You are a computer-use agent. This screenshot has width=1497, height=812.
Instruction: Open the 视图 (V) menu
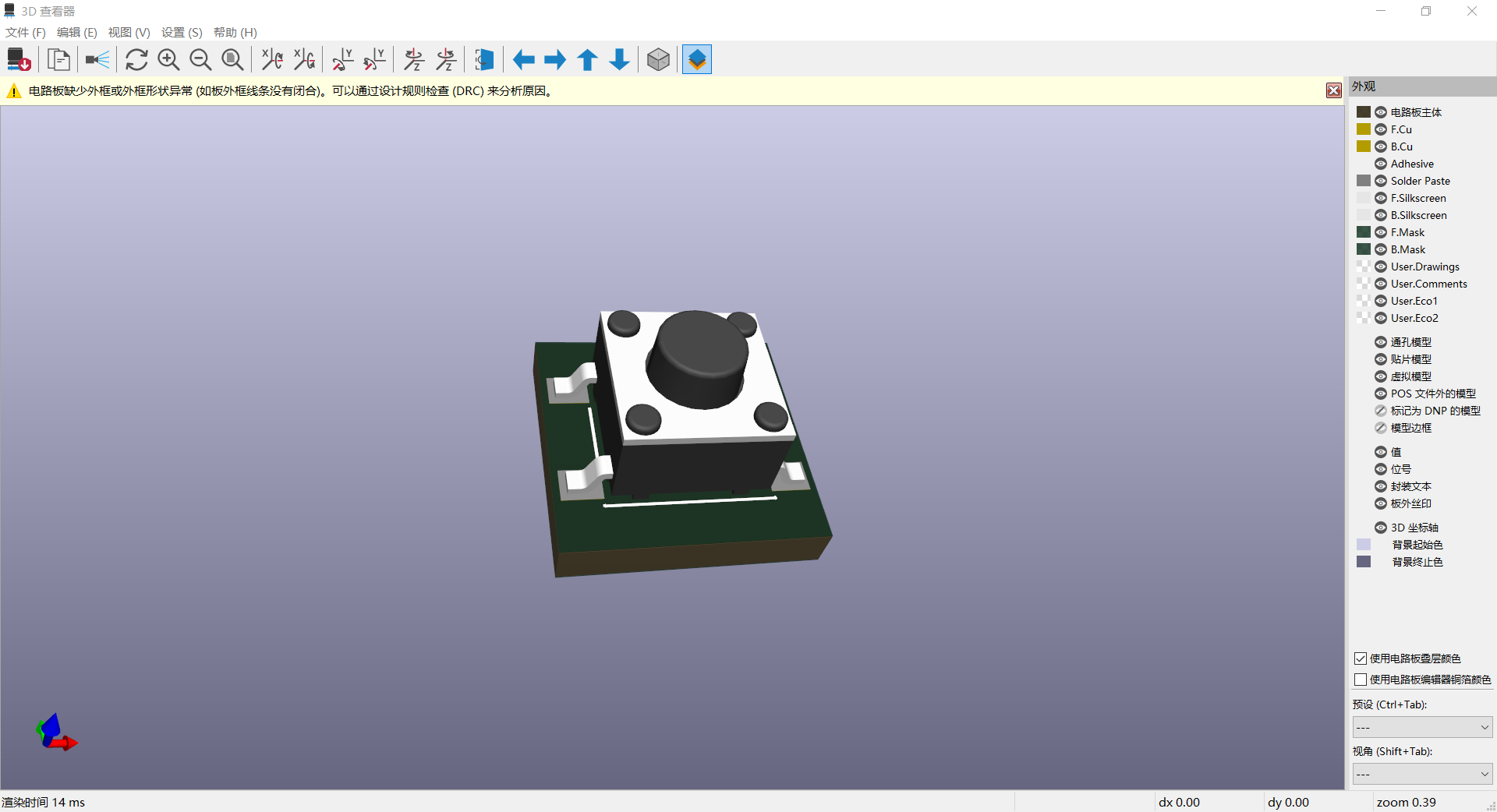(x=129, y=32)
